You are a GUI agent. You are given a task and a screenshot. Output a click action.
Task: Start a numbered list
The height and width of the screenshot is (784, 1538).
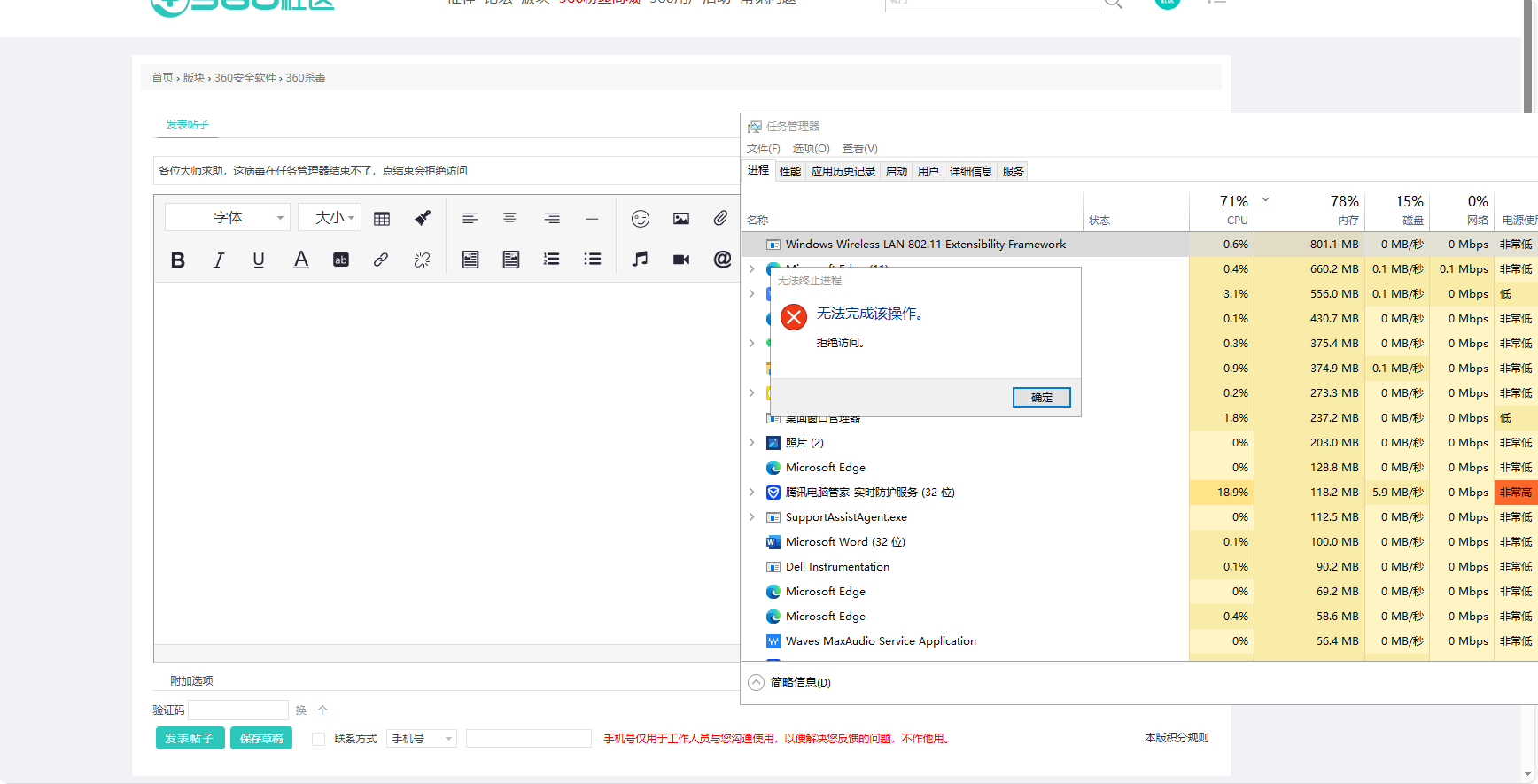click(551, 260)
